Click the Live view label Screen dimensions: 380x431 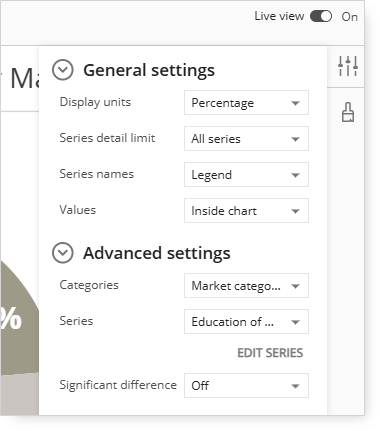coord(279,16)
